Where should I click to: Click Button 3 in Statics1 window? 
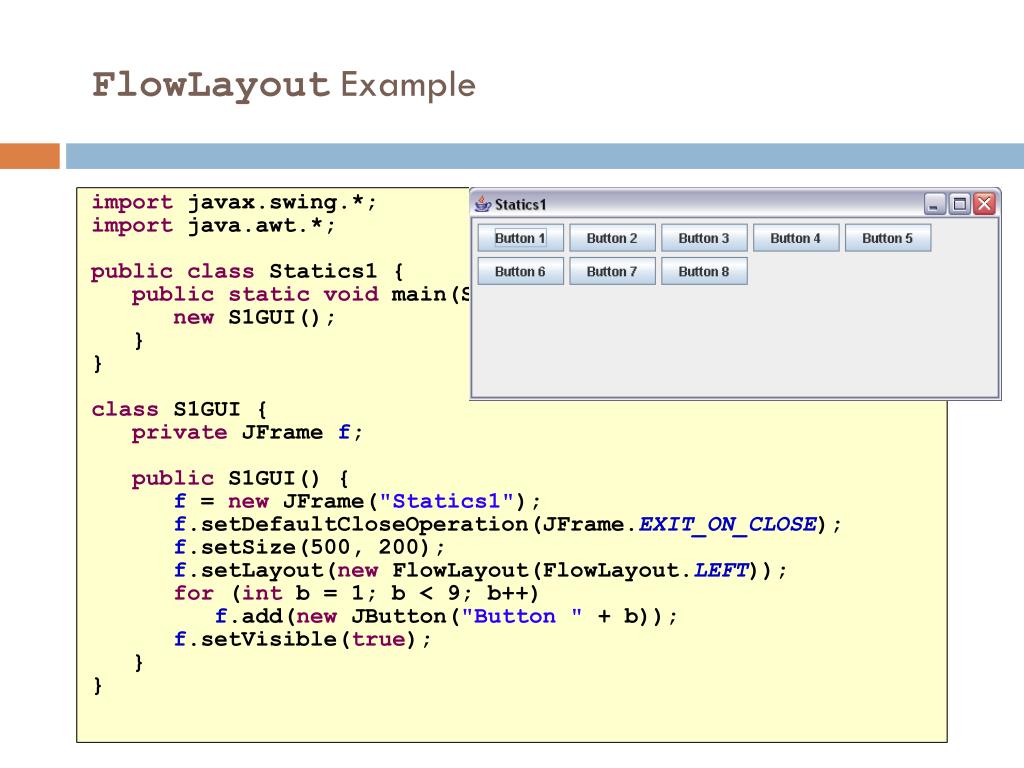(704, 238)
